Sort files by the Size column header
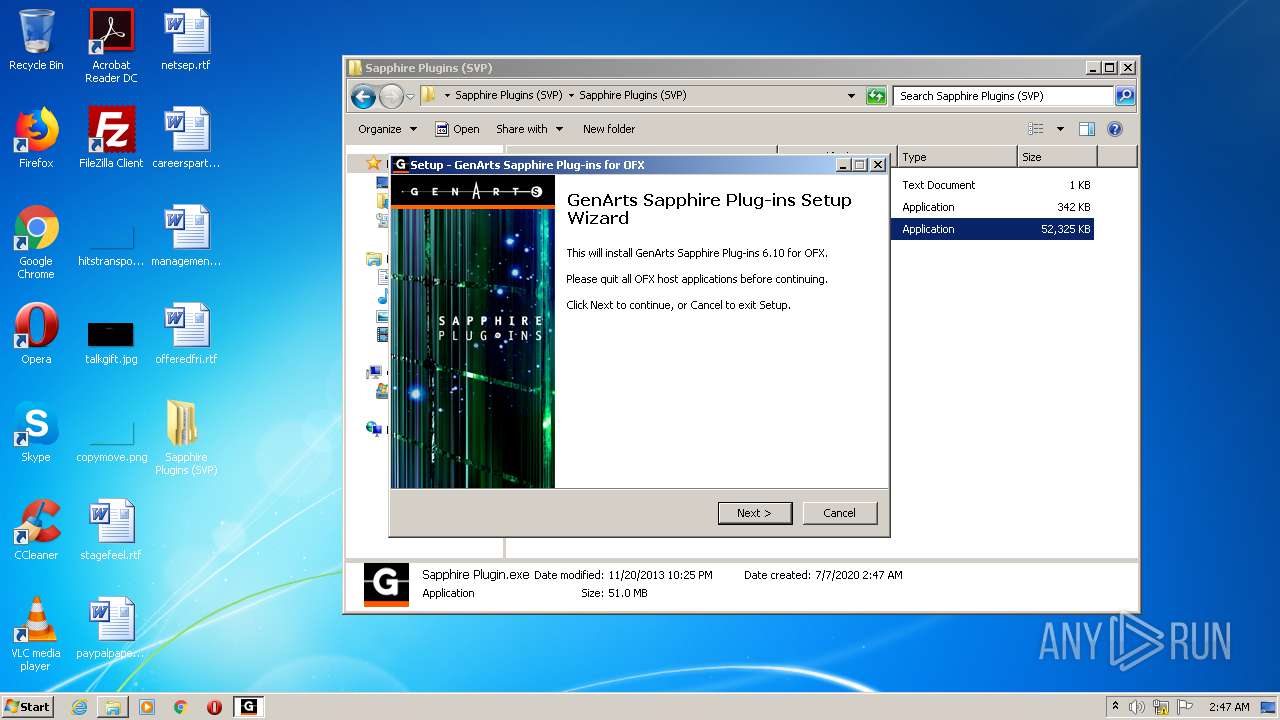Image resolution: width=1280 pixels, height=720 pixels. pos(1057,157)
